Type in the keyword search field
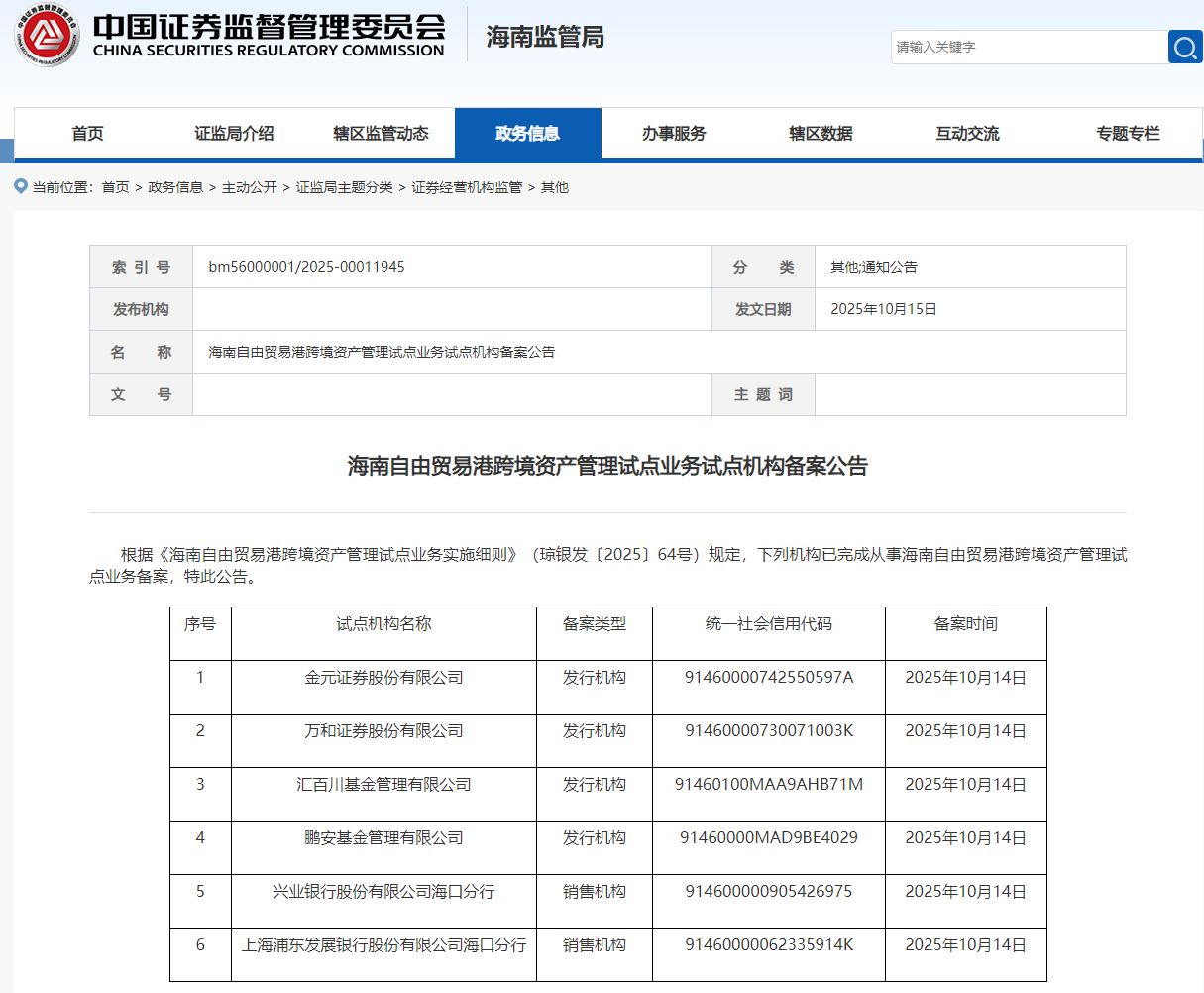1204x993 pixels. tap(1029, 47)
